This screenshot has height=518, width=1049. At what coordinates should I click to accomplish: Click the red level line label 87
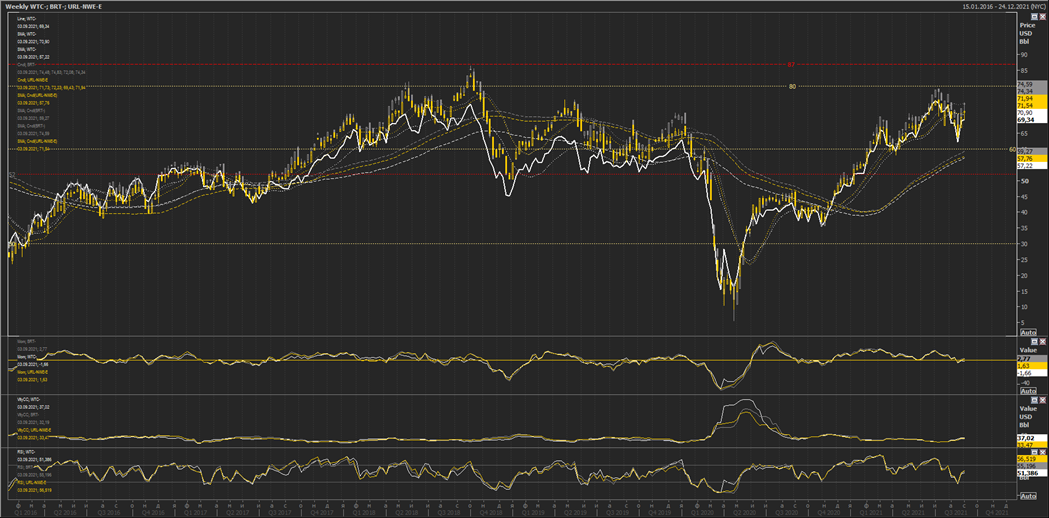(x=791, y=65)
